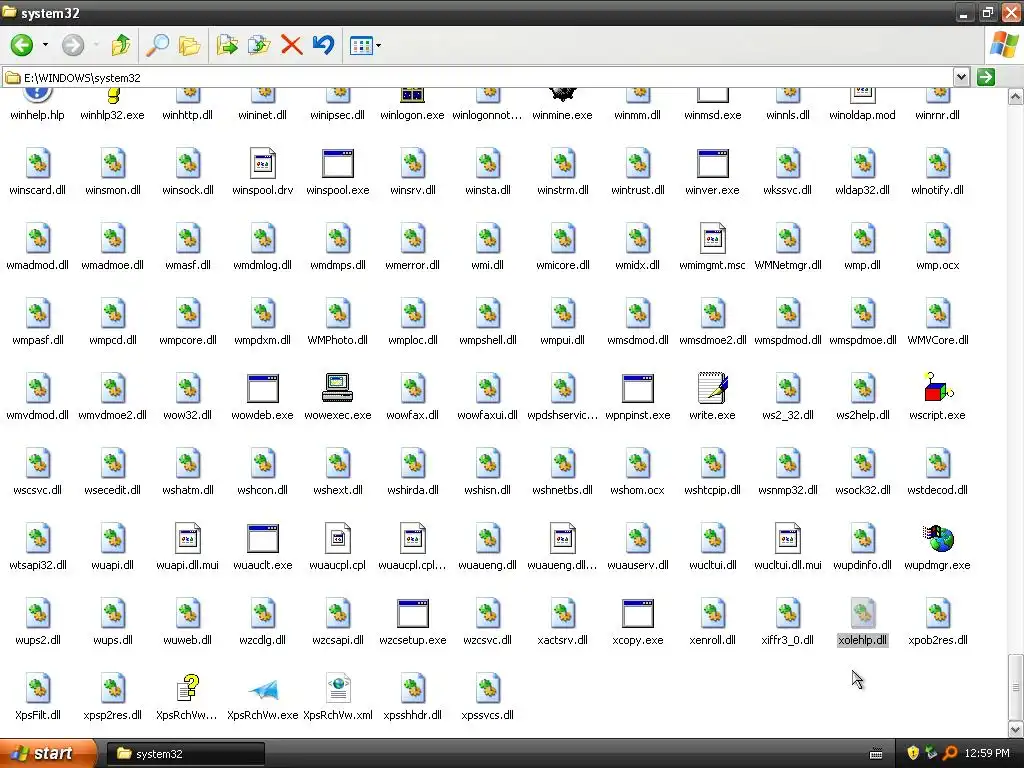Click the Move To toolbar icon

pos(227,45)
